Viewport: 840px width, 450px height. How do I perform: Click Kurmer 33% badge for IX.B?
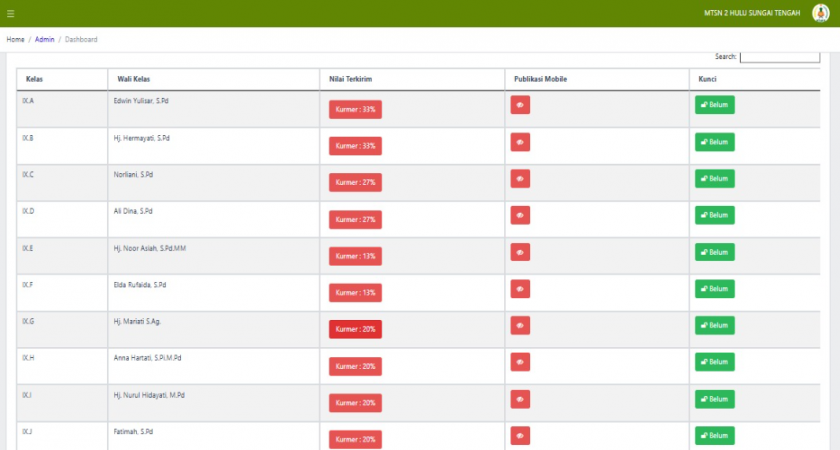coord(355,146)
